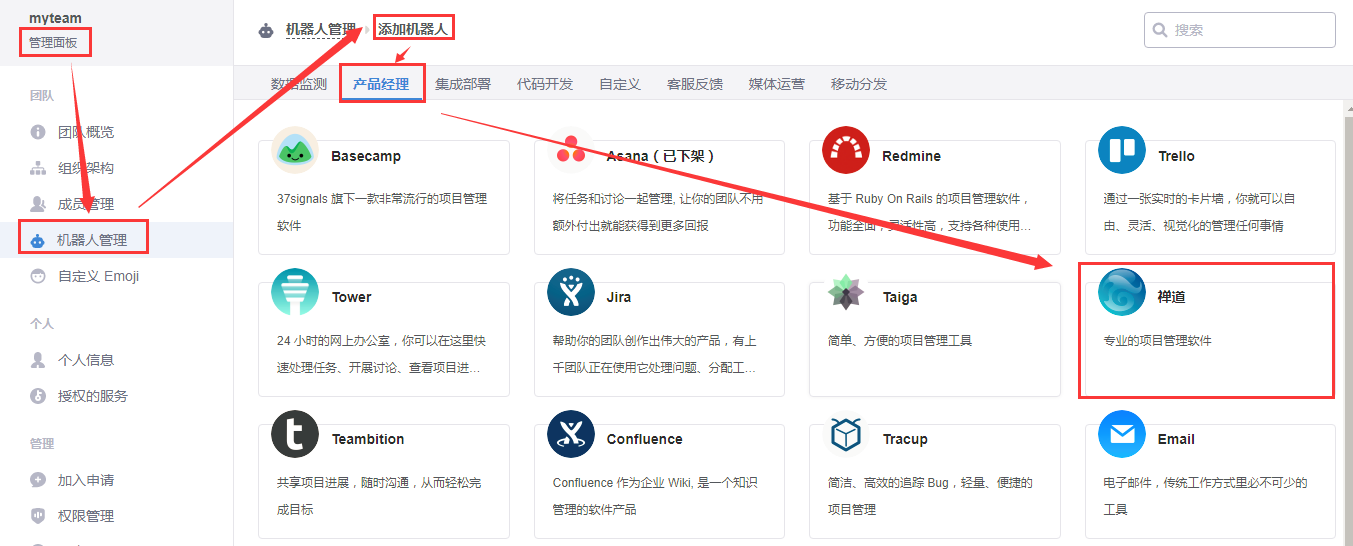Click the Asana red dots icon
Screen dimensions: 1353x546
571,151
